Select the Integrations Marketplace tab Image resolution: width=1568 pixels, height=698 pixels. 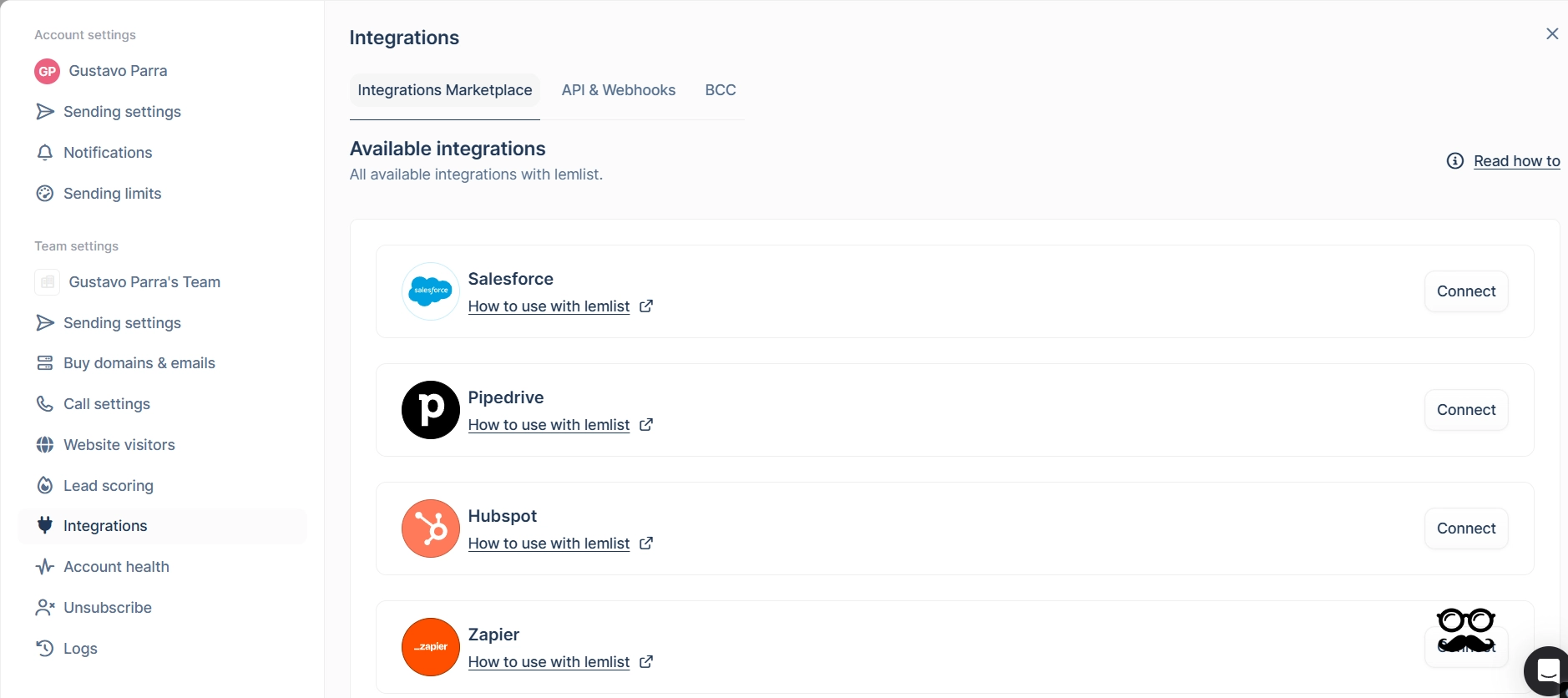click(x=444, y=90)
